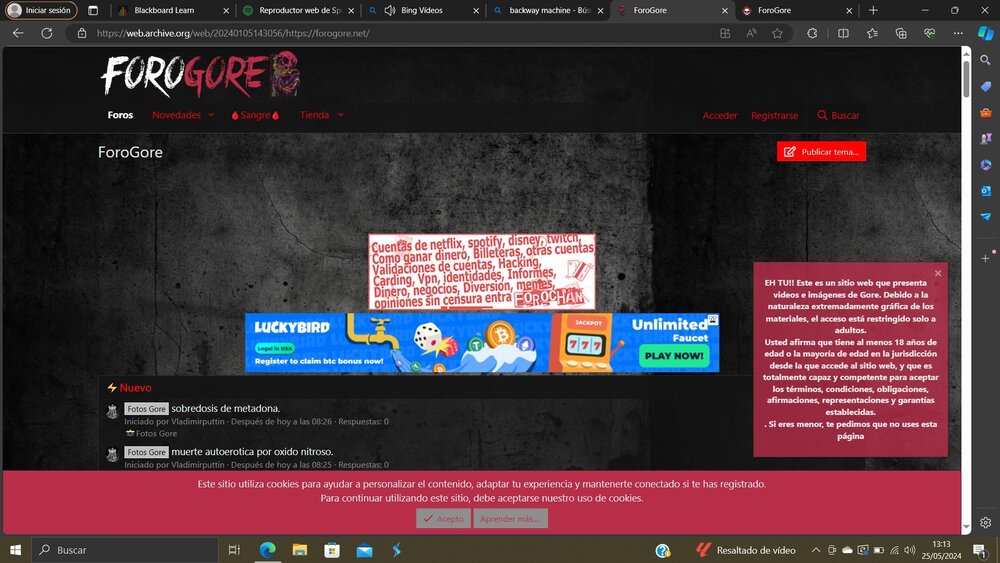Close the Bing Vídeos tab

click(476, 10)
